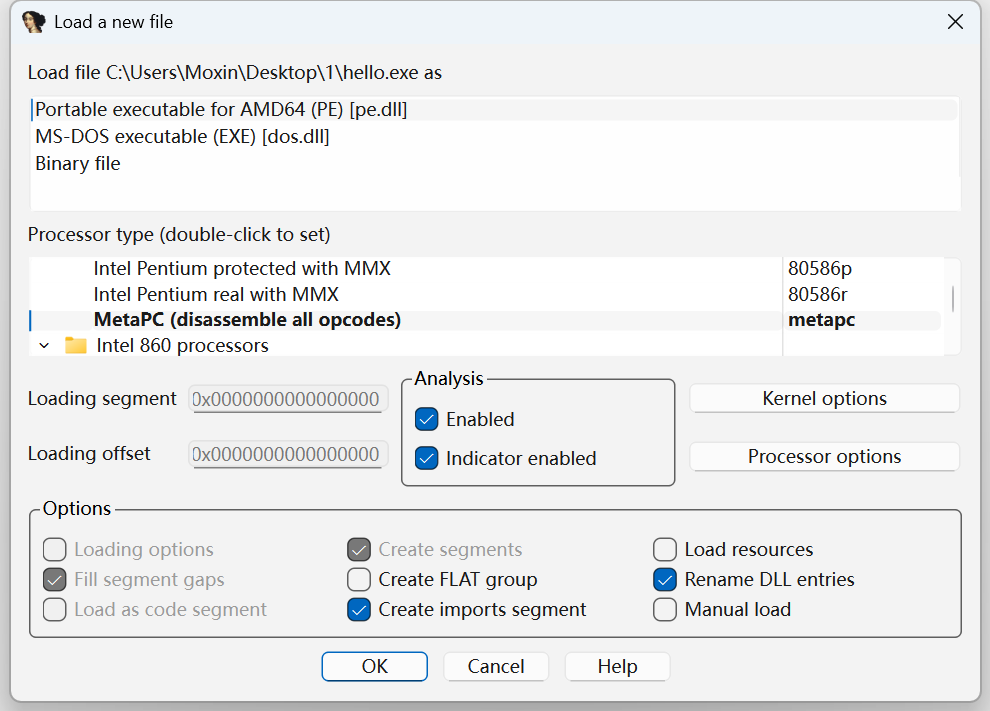Enable the Manual load checkbox
Screen dimensions: 990x711
665,610
